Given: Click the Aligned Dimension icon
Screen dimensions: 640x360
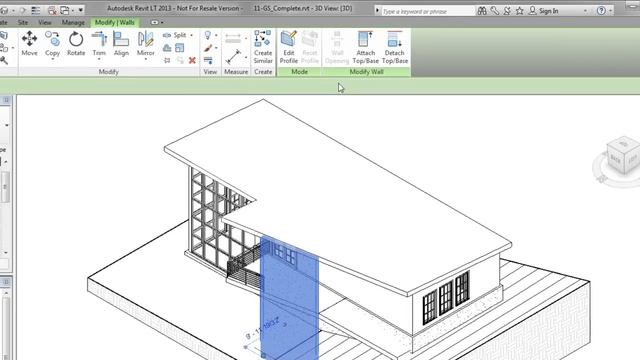Looking at the screenshot, I should point(233,38).
